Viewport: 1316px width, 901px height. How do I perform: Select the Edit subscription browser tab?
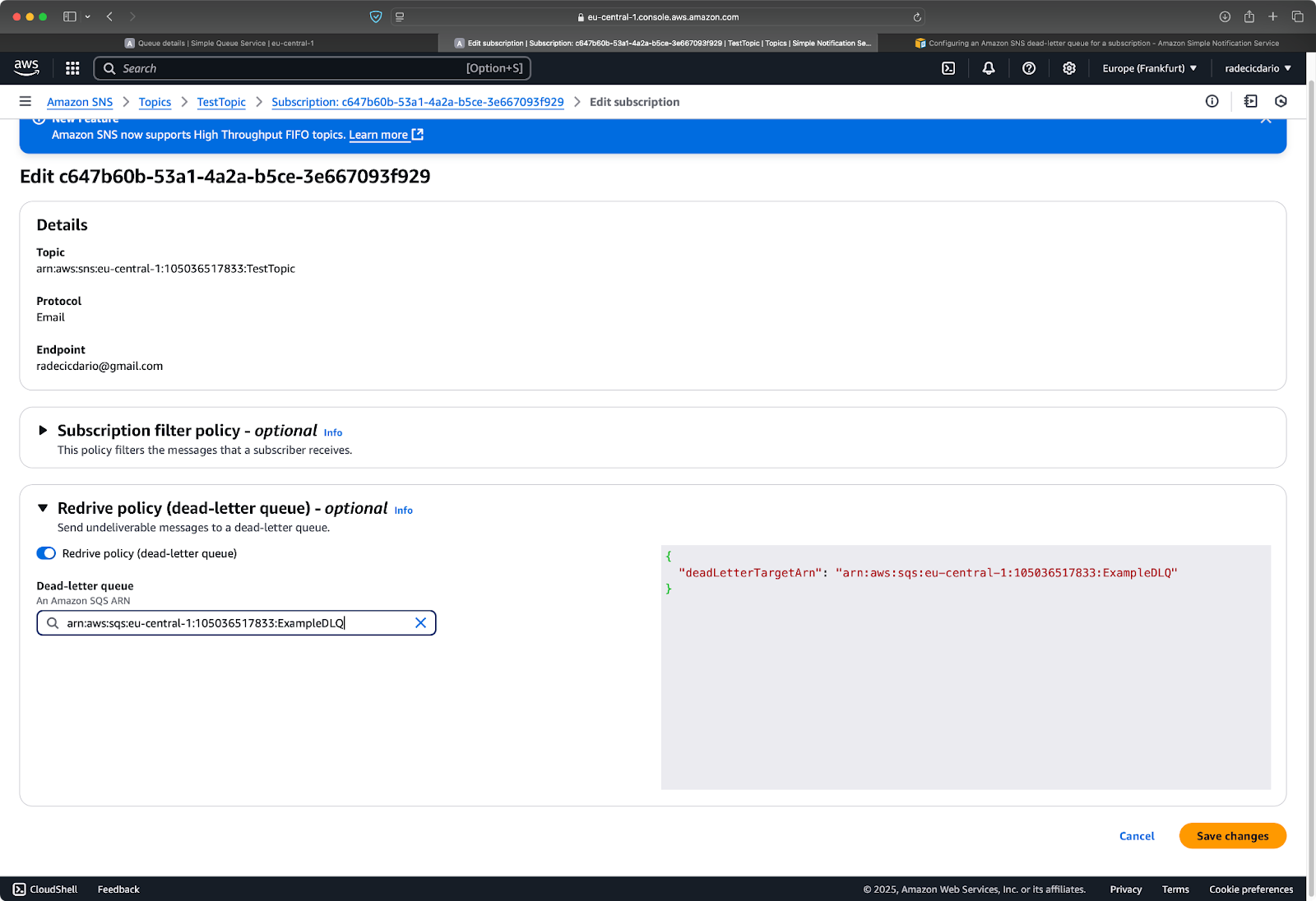[658, 43]
